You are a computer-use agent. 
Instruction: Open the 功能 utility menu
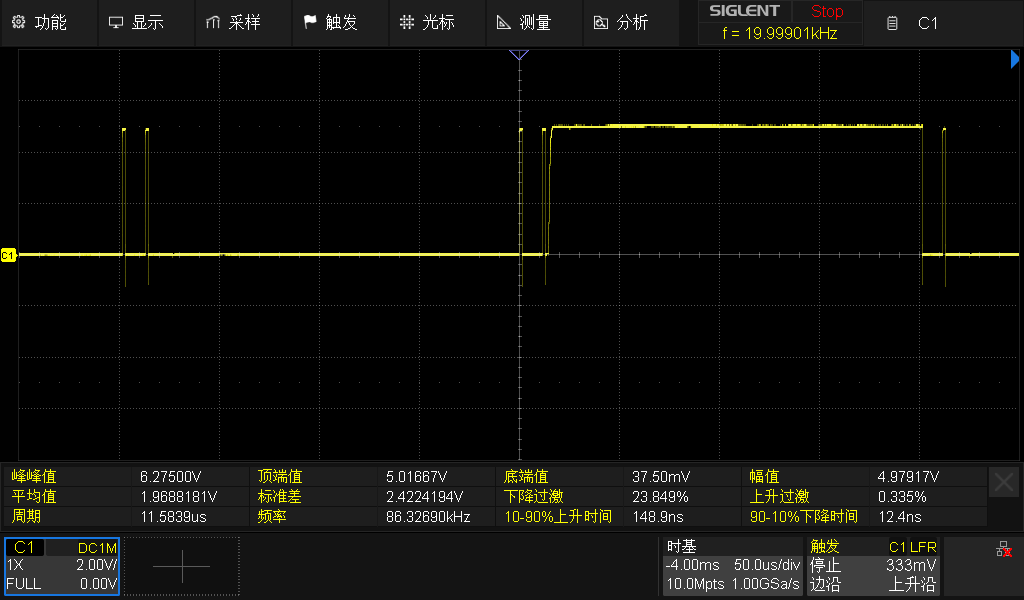click(x=48, y=23)
